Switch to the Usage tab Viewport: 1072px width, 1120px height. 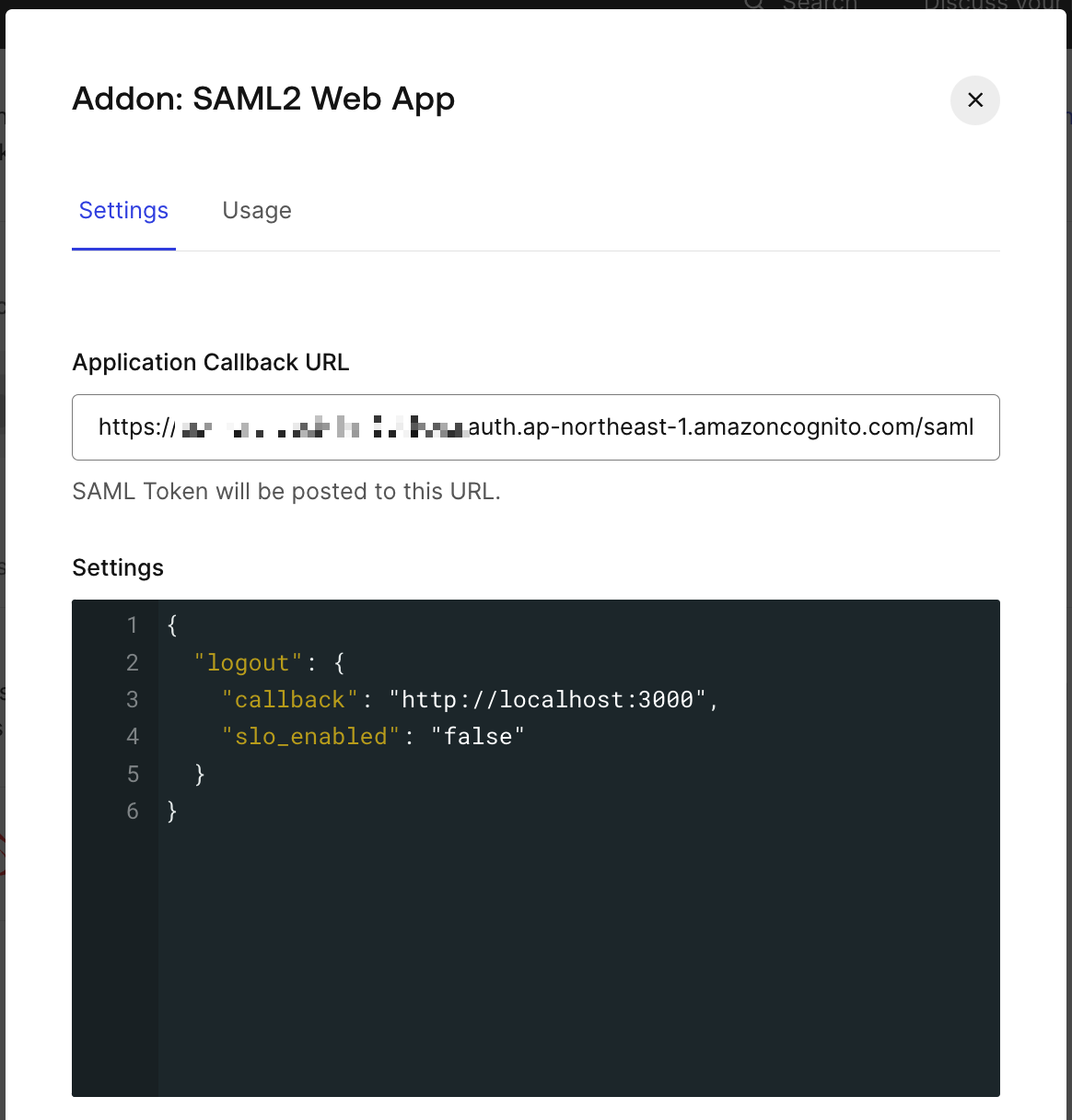(257, 211)
